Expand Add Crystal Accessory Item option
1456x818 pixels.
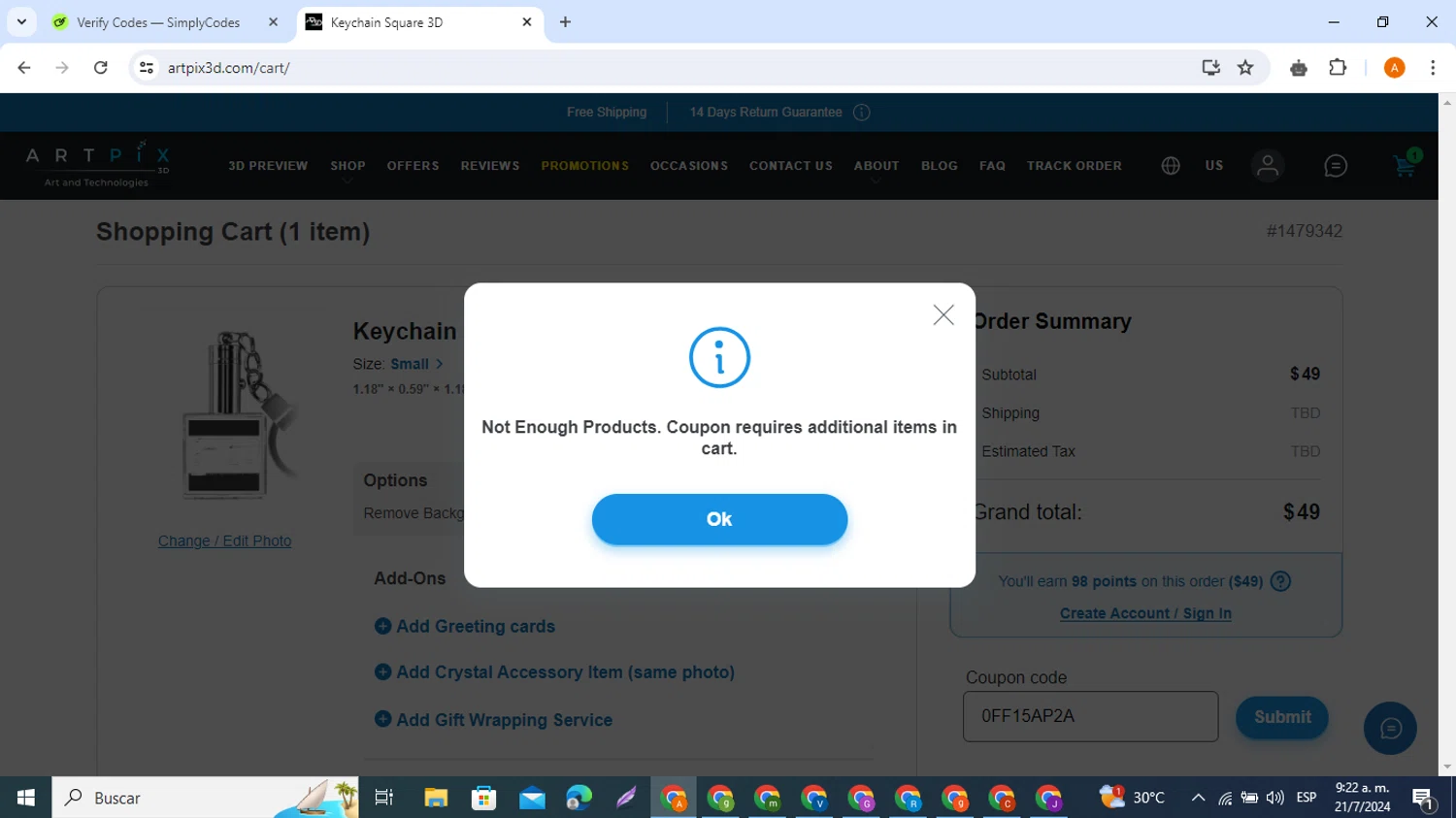(554, 672)
